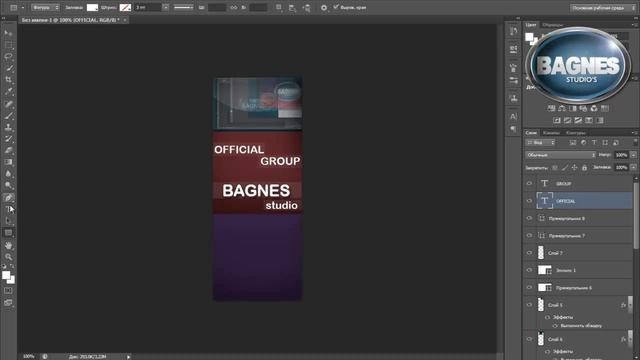The image size is (640, 360).
Task: Open the tool preset picker arrow
Action: 23,8
